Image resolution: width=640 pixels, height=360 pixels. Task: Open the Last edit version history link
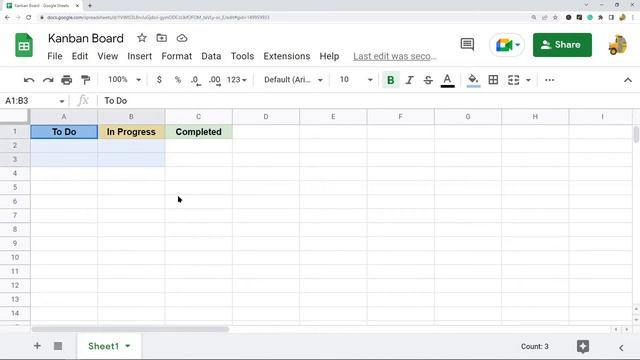(395, 56)
